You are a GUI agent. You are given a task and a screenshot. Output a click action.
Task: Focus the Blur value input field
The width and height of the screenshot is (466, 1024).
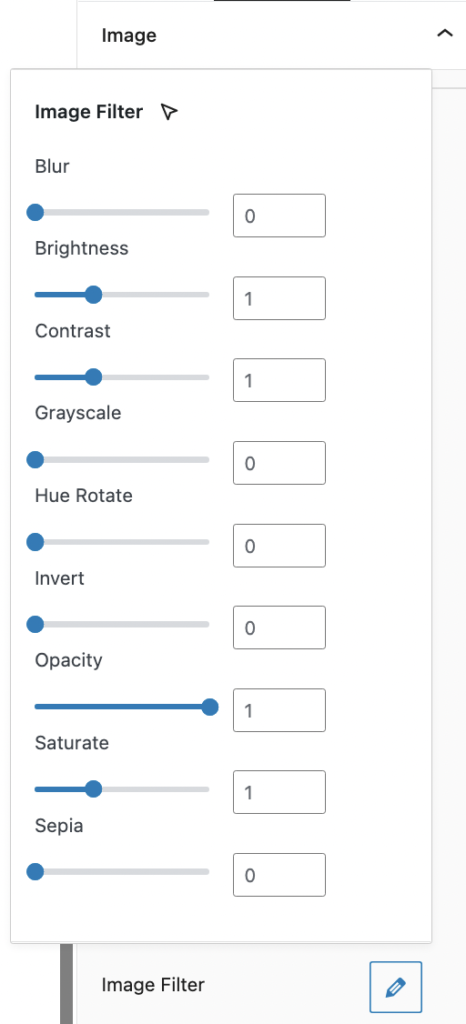[279, 216]
